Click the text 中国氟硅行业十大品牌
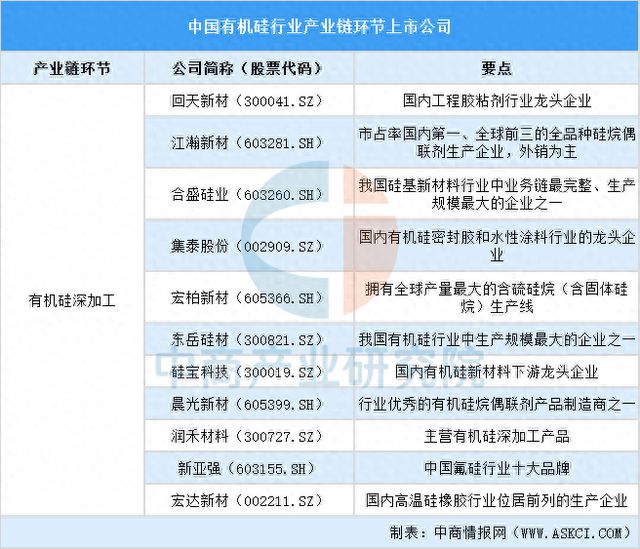The width and height of the screenshot is (640, 549). coord(497,468)
